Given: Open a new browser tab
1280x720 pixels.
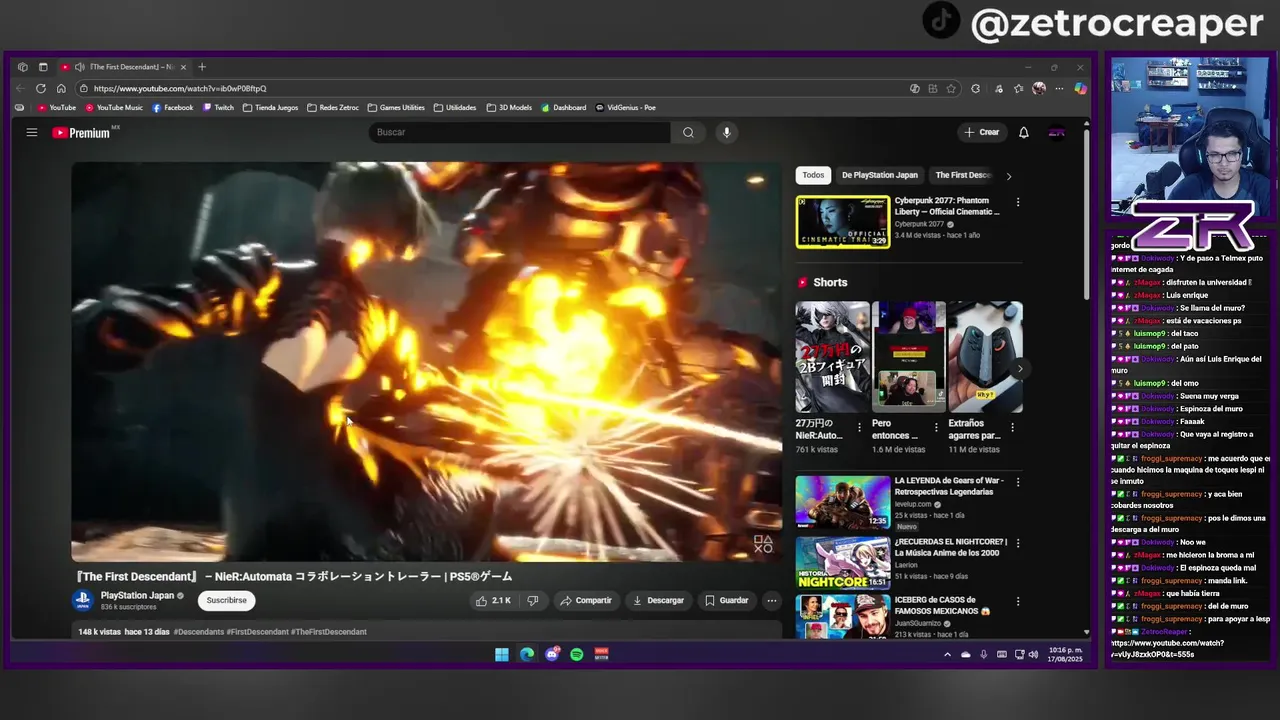Looking at the screenshot, I should click(202, 67).
